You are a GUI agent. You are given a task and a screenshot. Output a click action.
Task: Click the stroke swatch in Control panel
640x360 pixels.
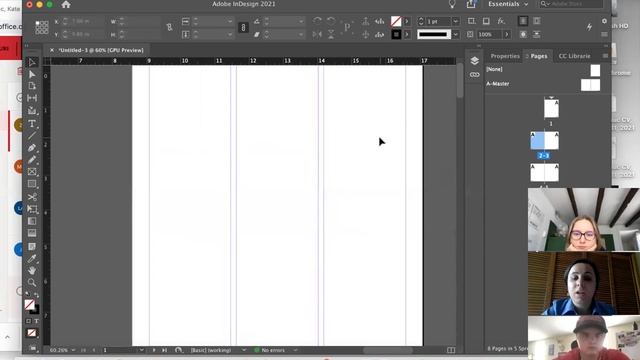[396, 35]
